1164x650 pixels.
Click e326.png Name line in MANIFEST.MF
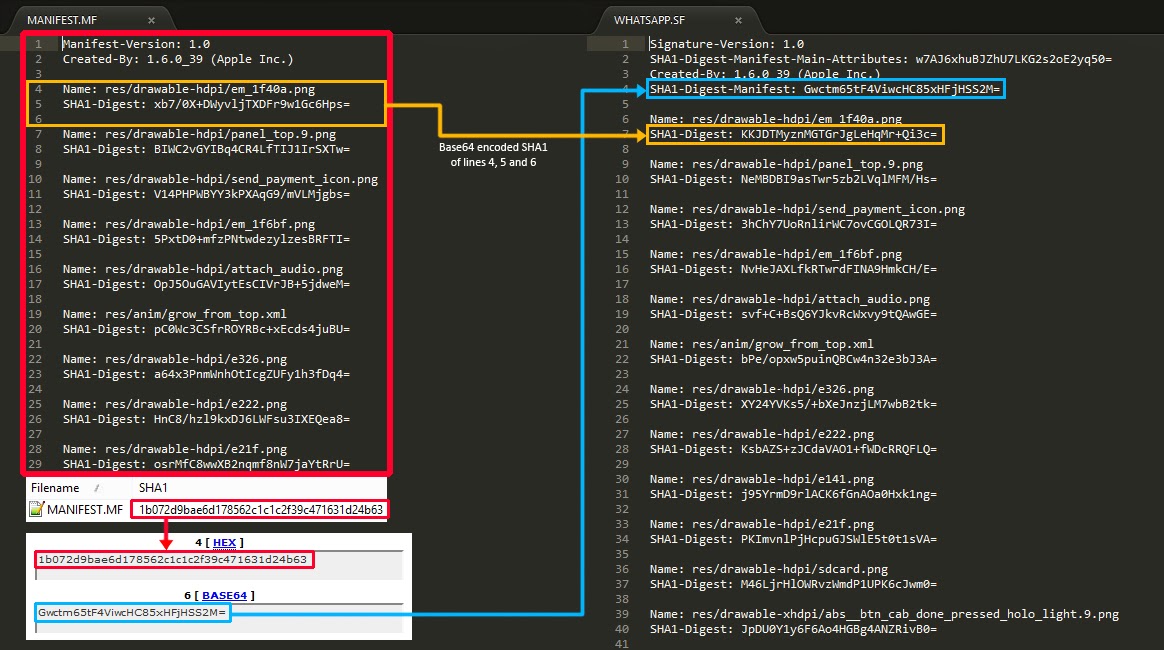(x=174, y=359)
